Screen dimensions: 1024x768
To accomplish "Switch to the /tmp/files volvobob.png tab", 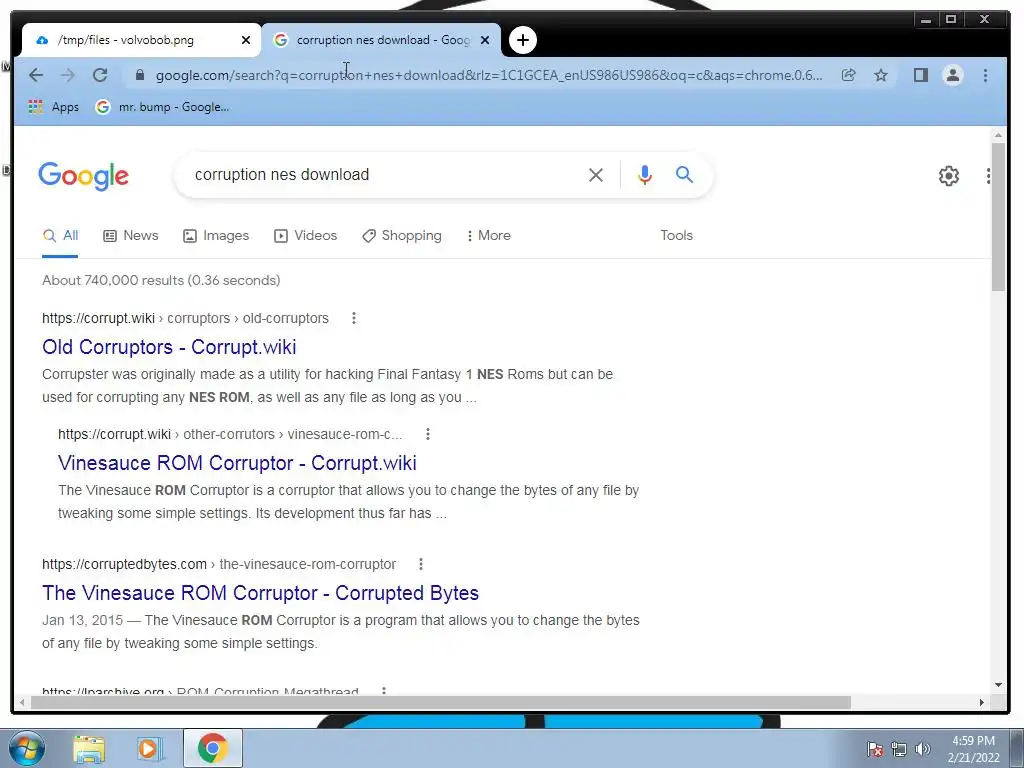I will pos(142,40).
